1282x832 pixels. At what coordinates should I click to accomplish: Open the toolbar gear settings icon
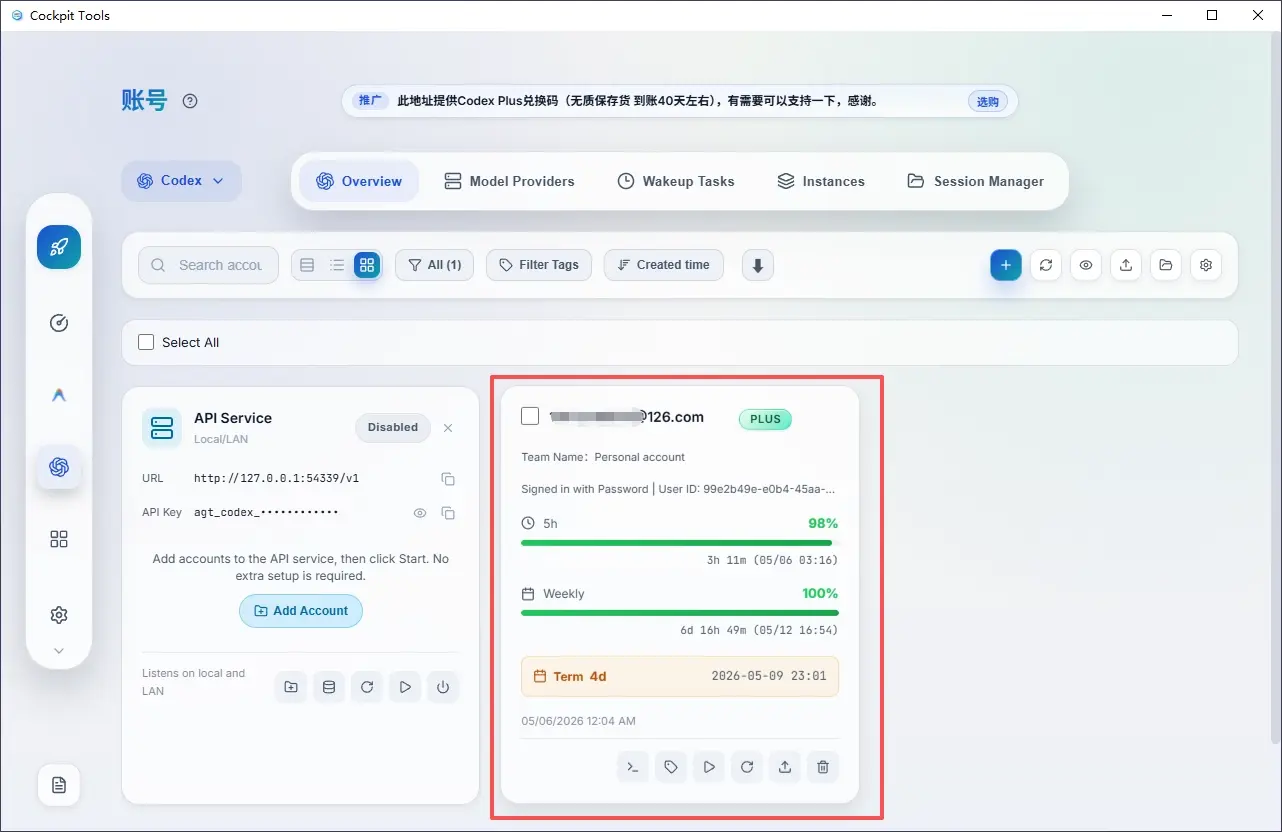[1206, 265]
